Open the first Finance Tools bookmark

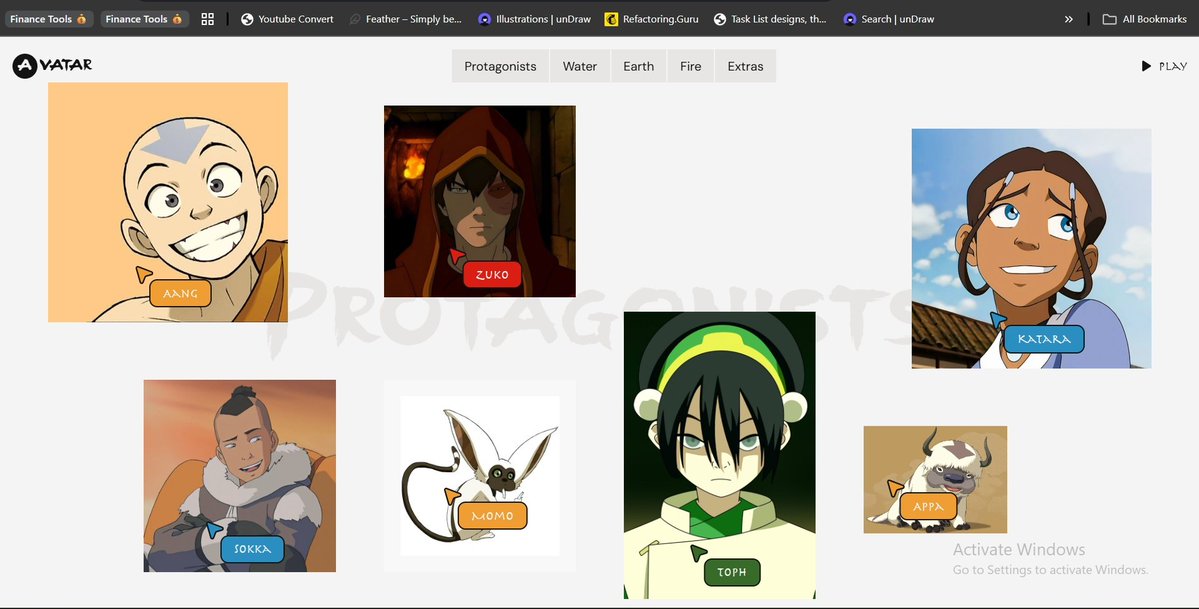click(49, 19)
